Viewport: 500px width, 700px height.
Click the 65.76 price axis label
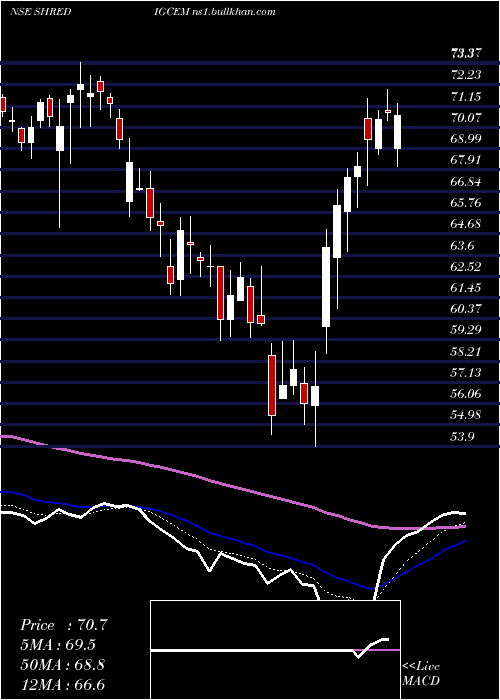coord(466,203)
